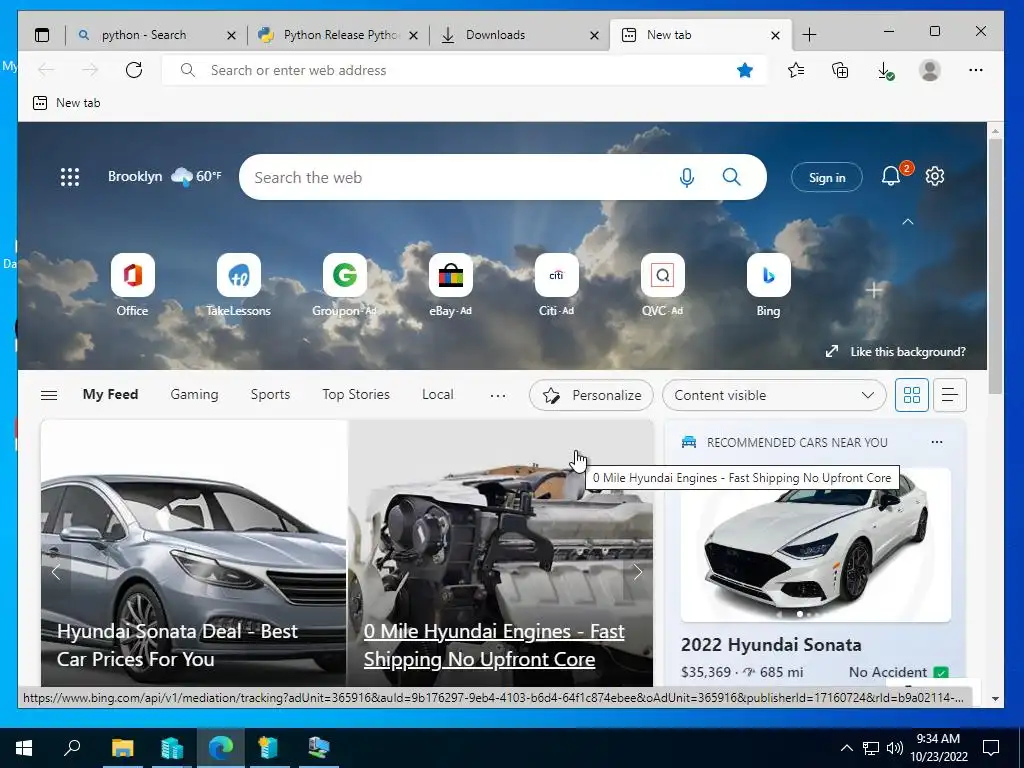
Task: Open the Citi quick link
Action: click(556, 285)
